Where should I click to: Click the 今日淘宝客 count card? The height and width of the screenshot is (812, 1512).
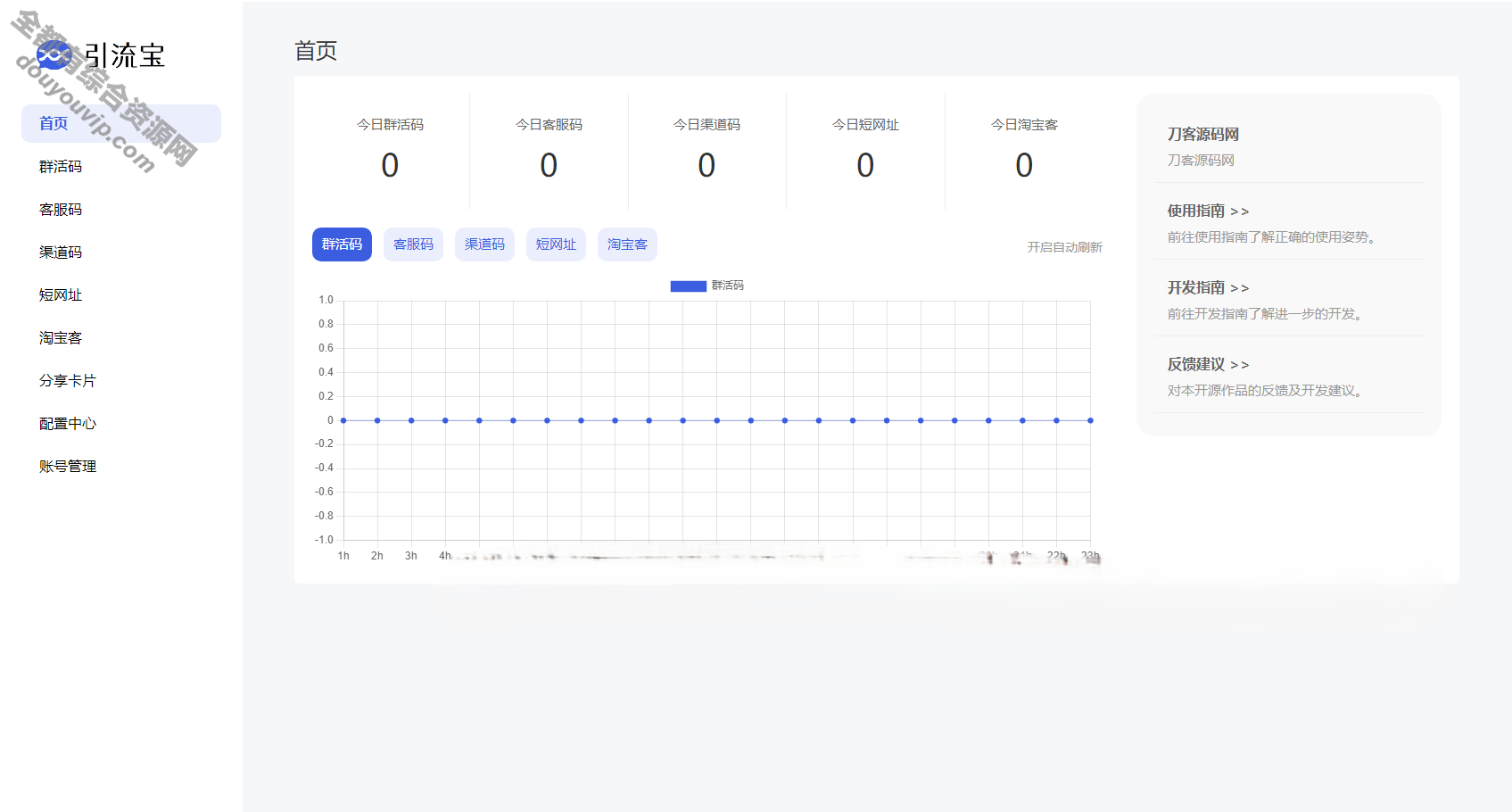(1024, 151)
